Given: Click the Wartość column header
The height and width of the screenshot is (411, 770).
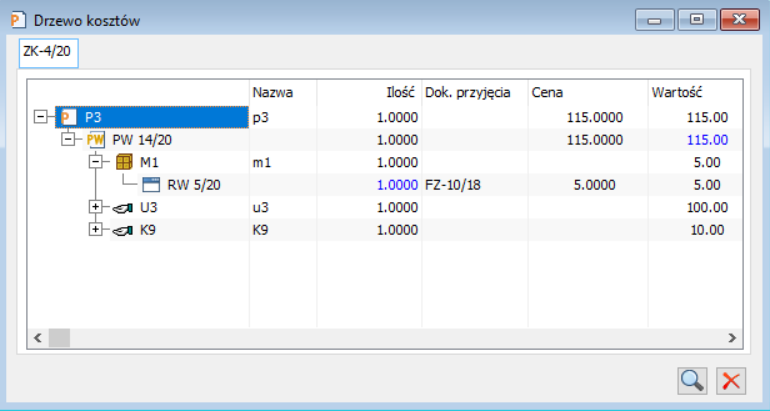Looking at the screenshot, I should (x=695, y=92).
